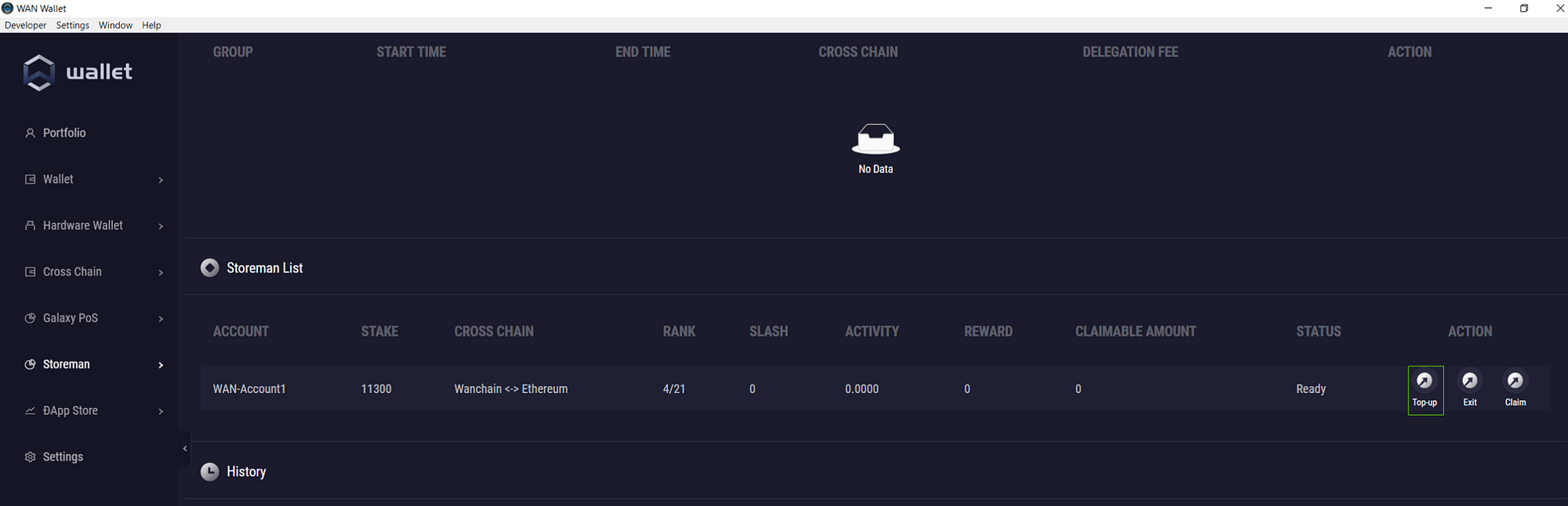Click the SLASH column header

click(x=768, y=332)
